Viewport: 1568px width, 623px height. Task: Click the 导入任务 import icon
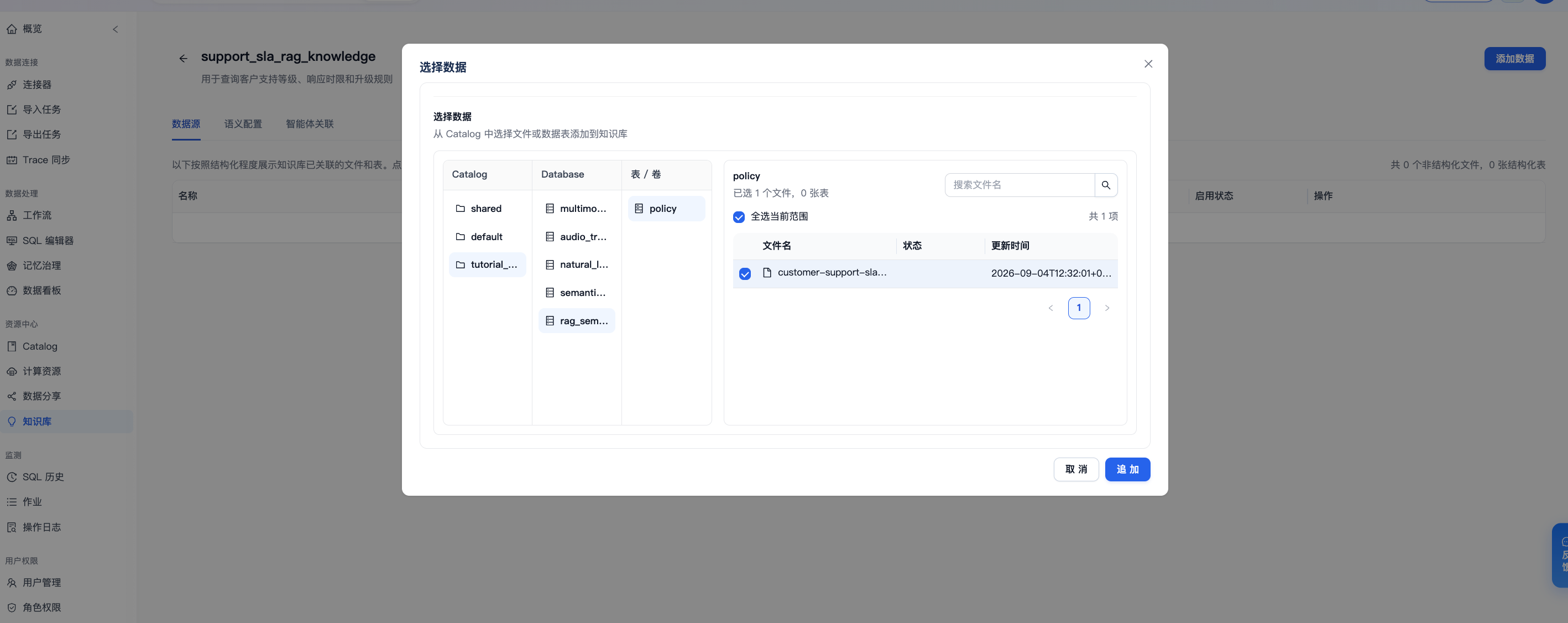point(12,110)
